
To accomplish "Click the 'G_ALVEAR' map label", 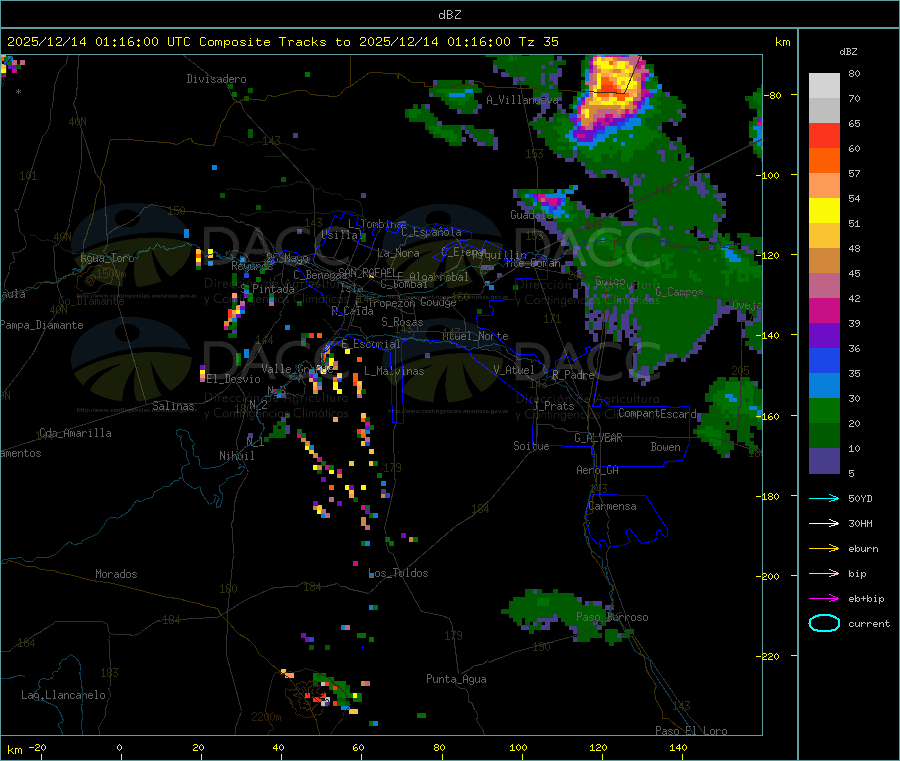I will point(598,438).
